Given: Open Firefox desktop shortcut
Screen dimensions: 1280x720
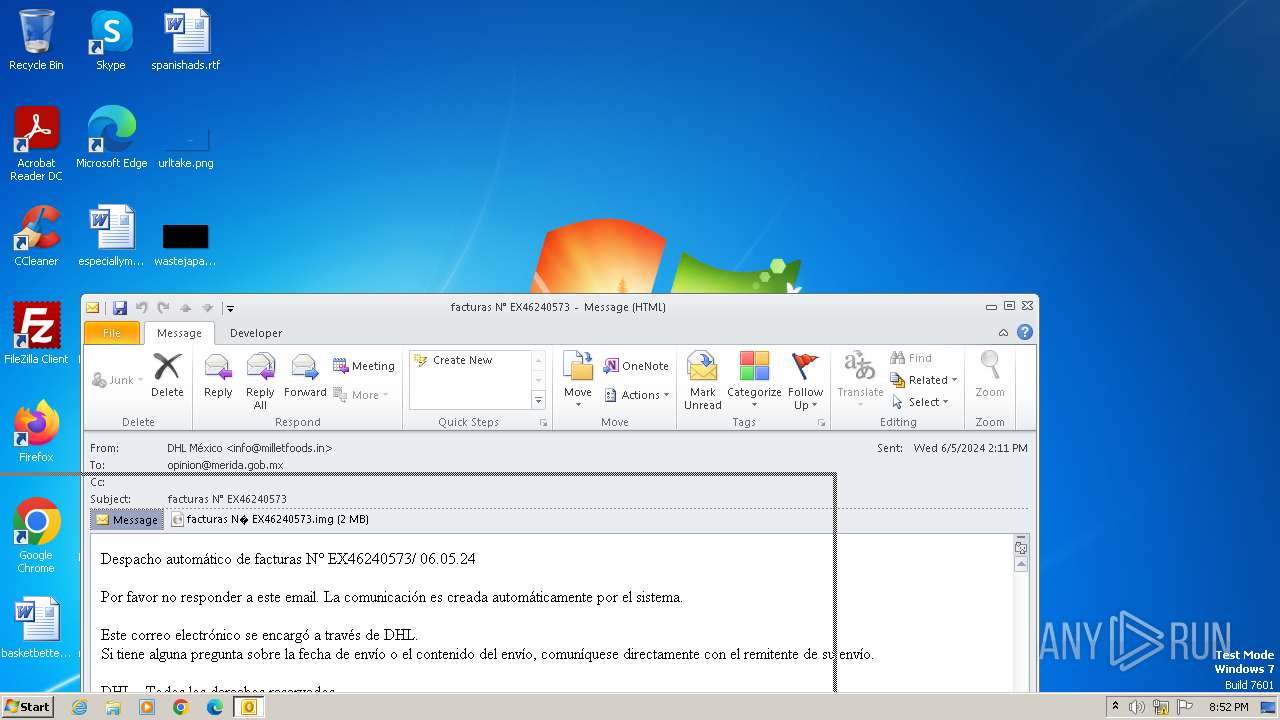Looking at the screenshot, I should coord(36,432).
